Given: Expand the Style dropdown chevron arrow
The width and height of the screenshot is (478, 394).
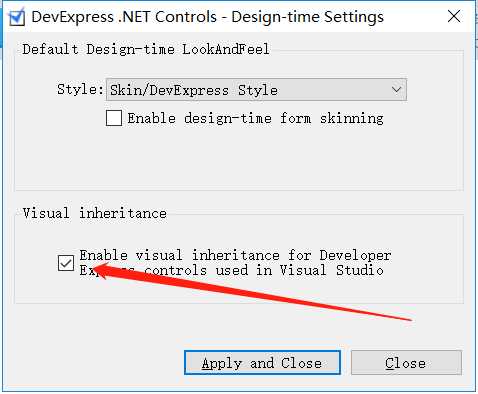Looking at the screenshot, I should click(396, 89).
